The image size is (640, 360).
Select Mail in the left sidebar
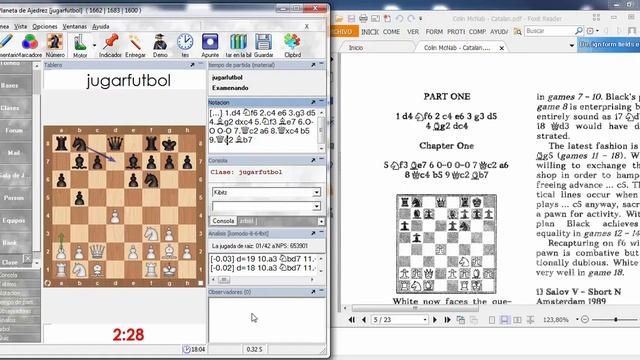coord(13,153)
